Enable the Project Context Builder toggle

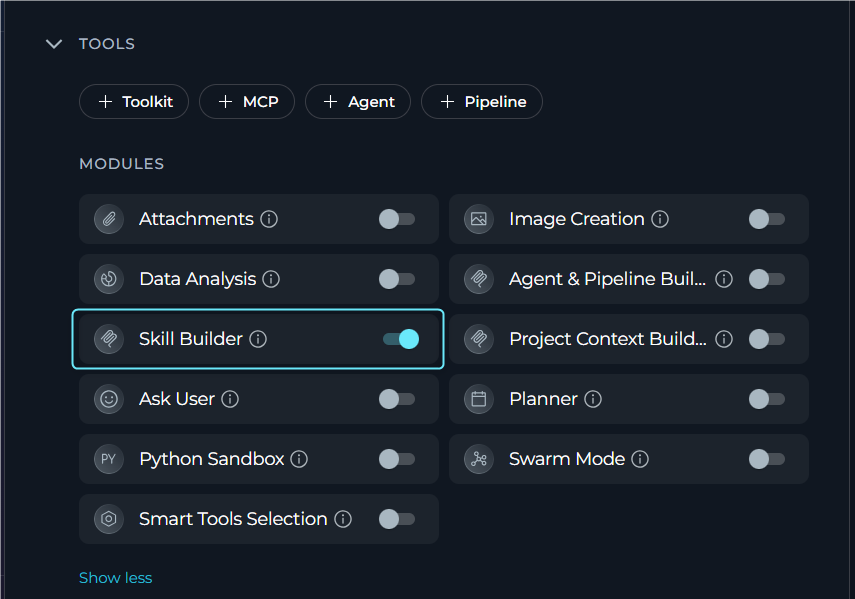[767, 339]
